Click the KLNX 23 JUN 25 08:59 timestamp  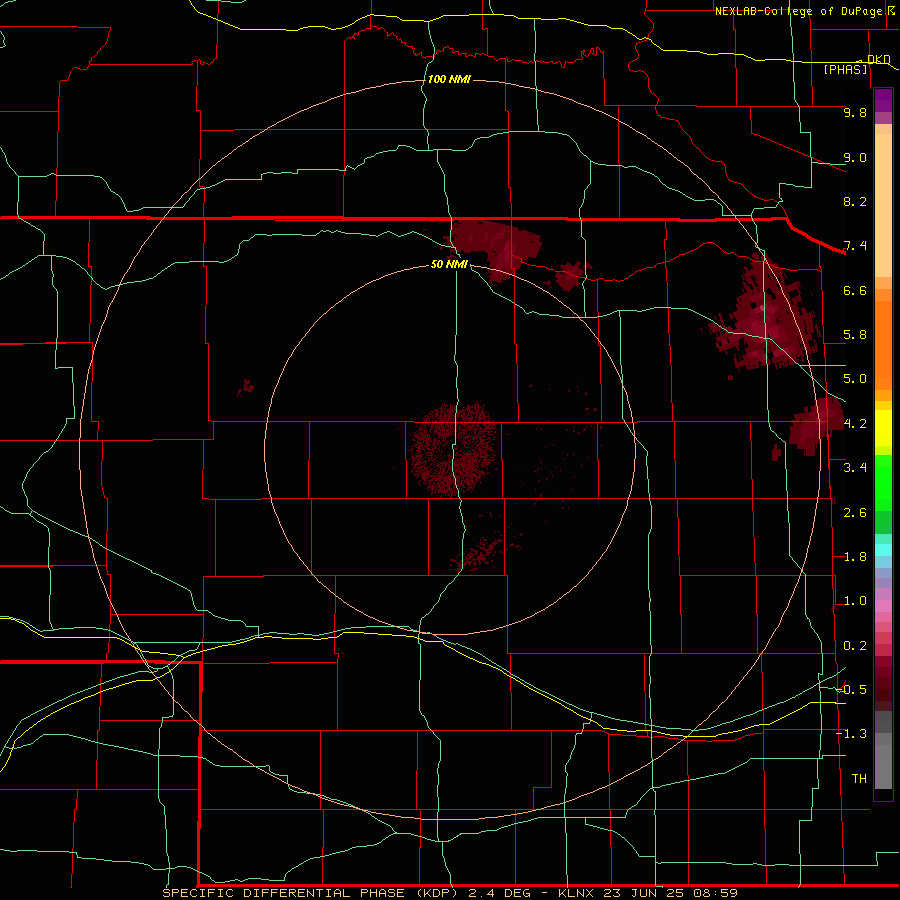click(x=647, y=893)
